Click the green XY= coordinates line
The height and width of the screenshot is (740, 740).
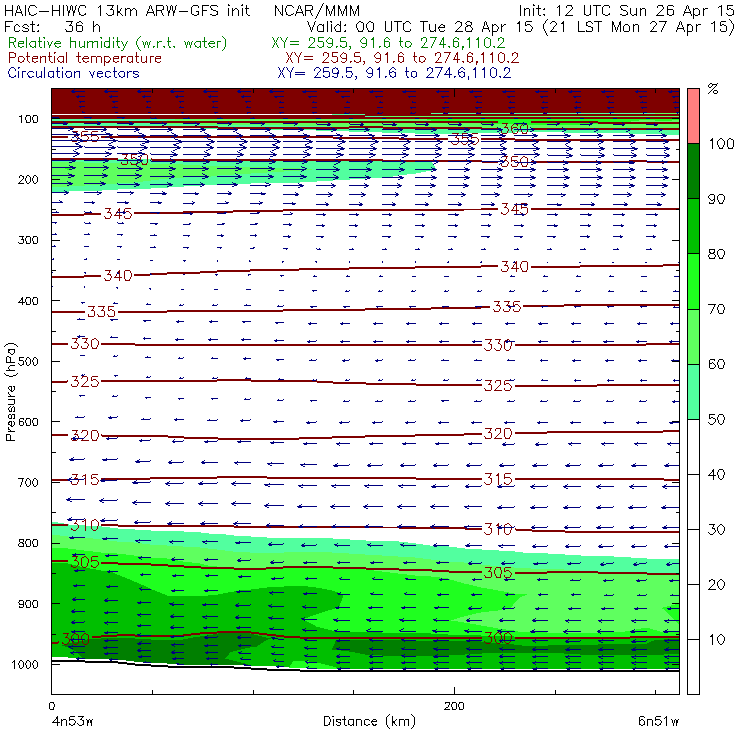tap(388, 43)
